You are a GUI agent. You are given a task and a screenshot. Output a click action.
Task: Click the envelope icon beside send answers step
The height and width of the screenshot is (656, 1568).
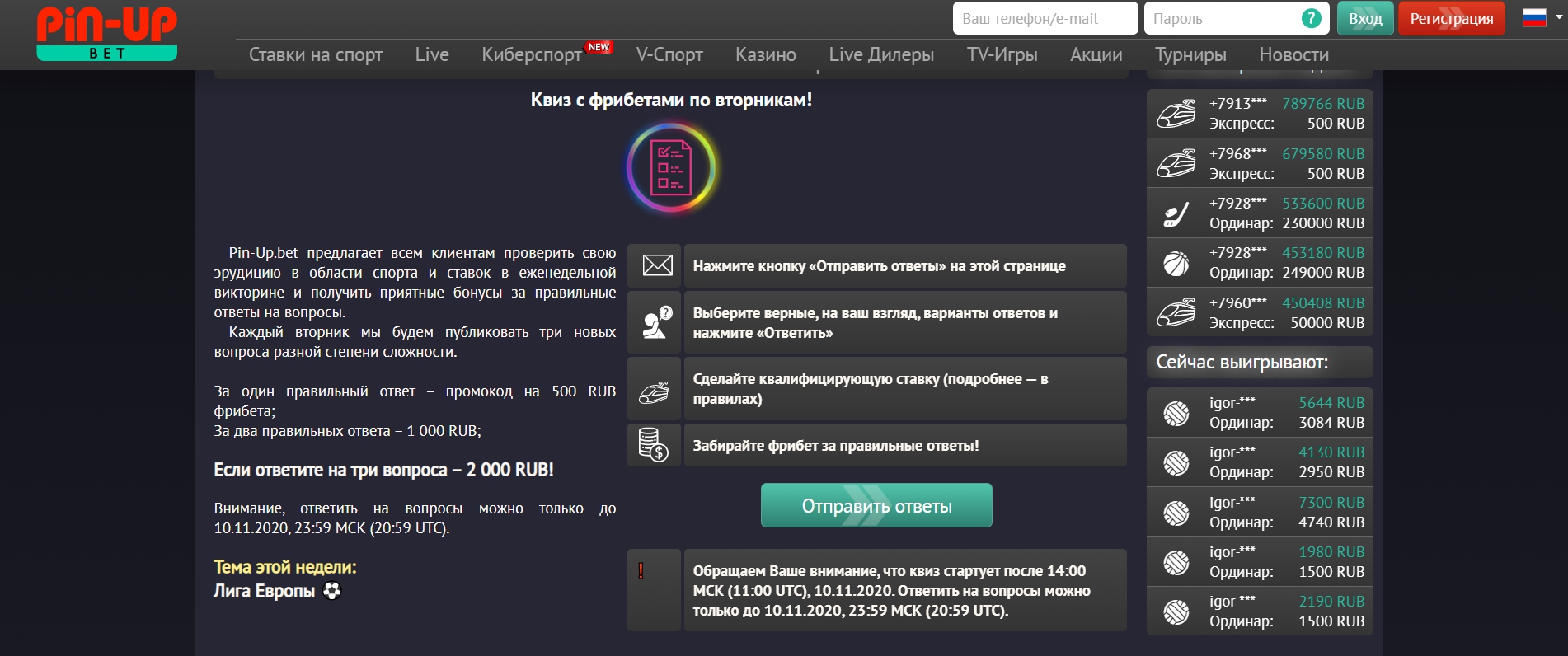[x=657, y=265]
